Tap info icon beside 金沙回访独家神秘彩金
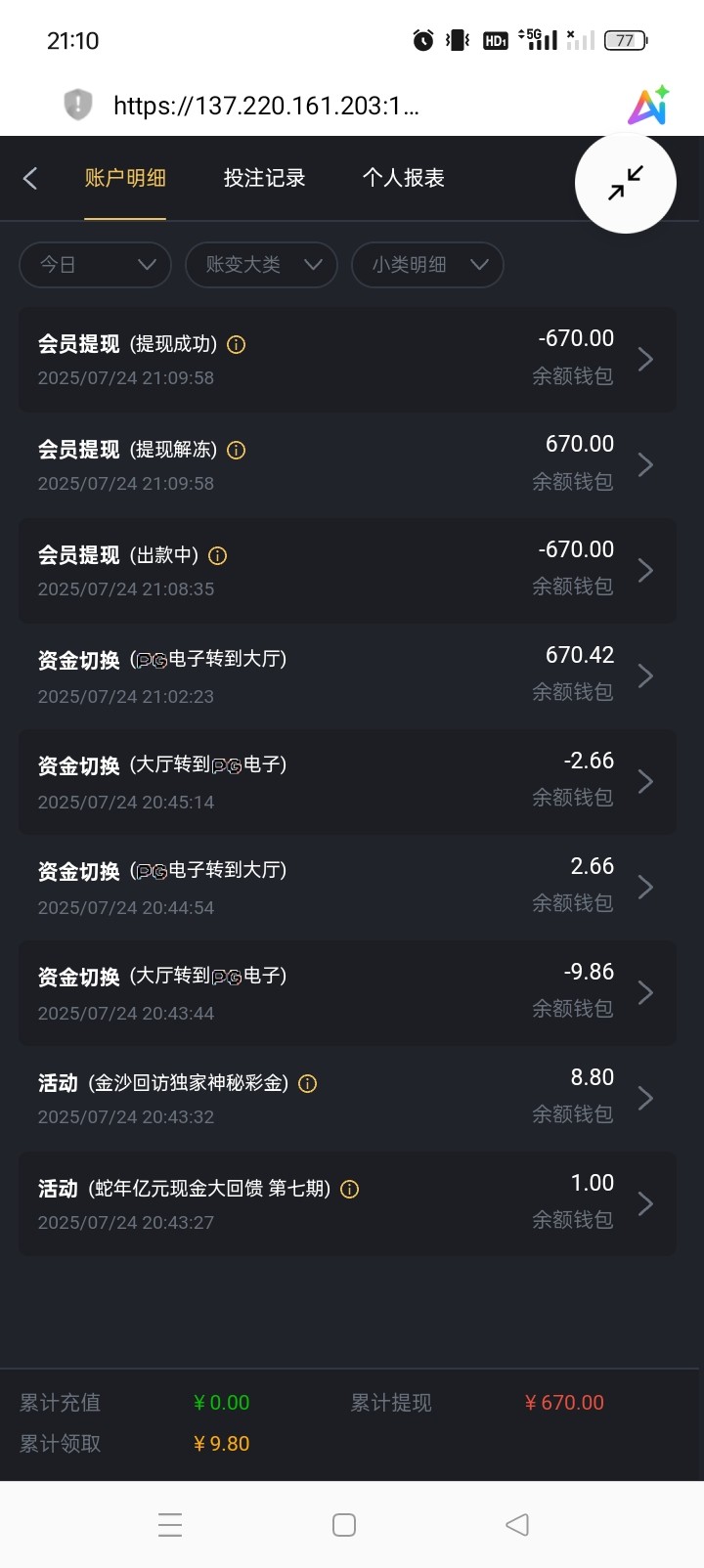Screen dimensions: 704x1568 click(x=308, y=1083)
